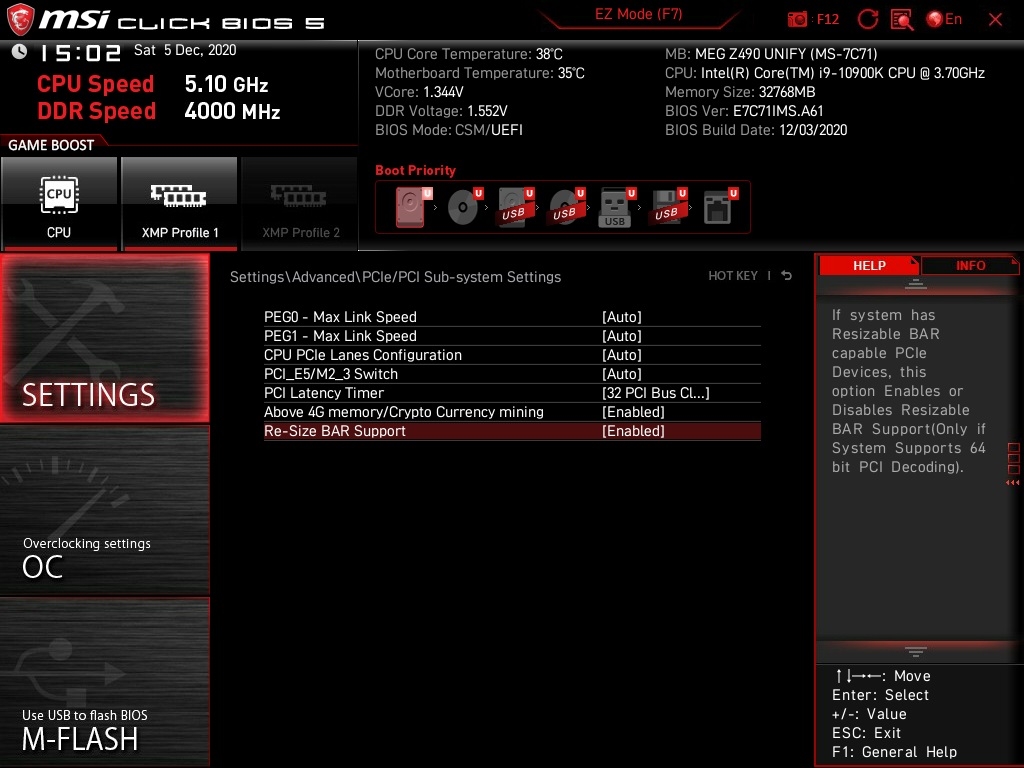Click the Boot Priority heading
This screenshot has width=1024, height=768.
[x=415, y=170]
